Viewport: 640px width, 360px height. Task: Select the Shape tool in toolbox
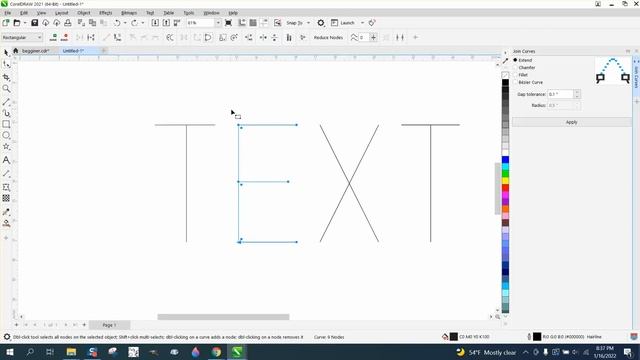(x=6, y=64)
